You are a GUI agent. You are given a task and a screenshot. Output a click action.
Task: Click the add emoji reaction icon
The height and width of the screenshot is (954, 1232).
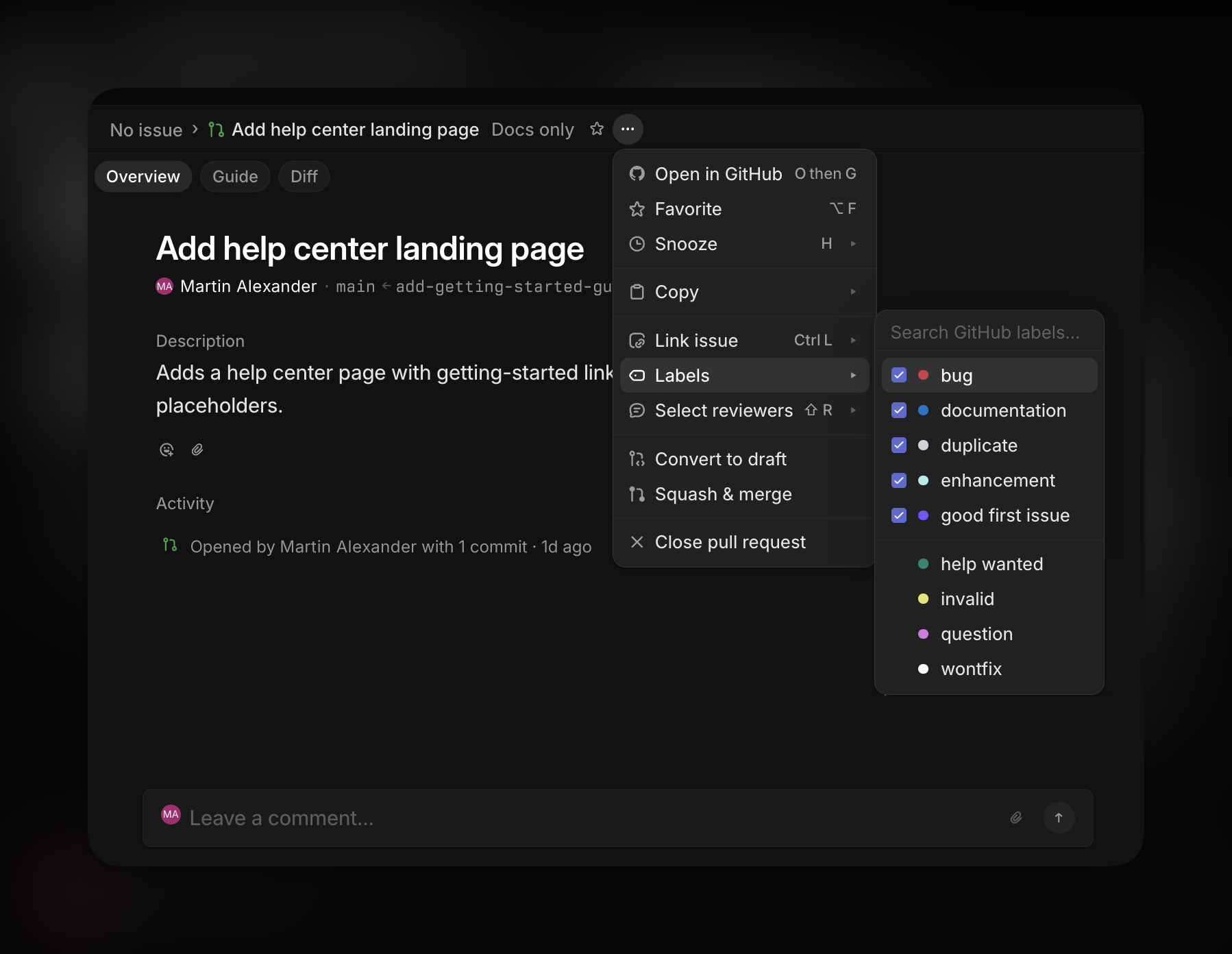coord(167,450)
